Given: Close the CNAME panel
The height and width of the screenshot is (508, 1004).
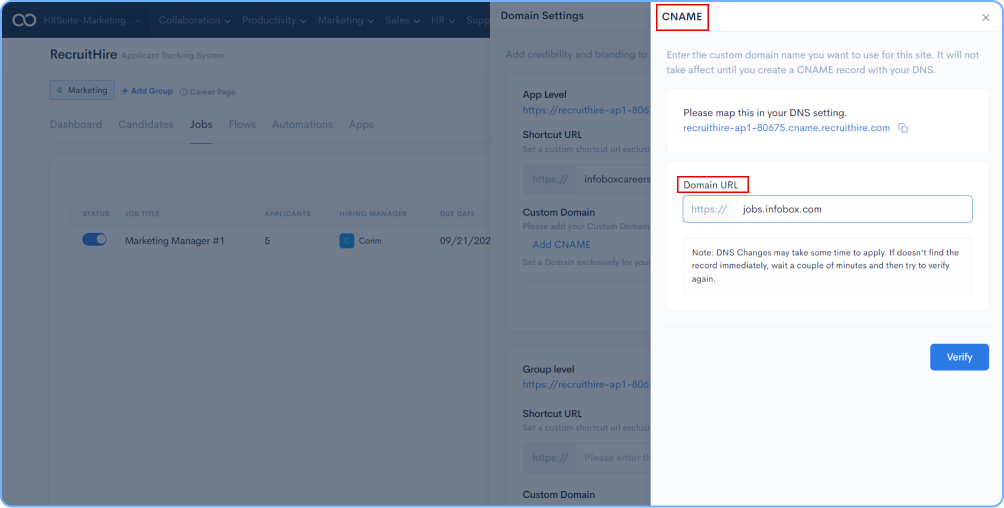Looking at the screenshot, I should (985, 18).
